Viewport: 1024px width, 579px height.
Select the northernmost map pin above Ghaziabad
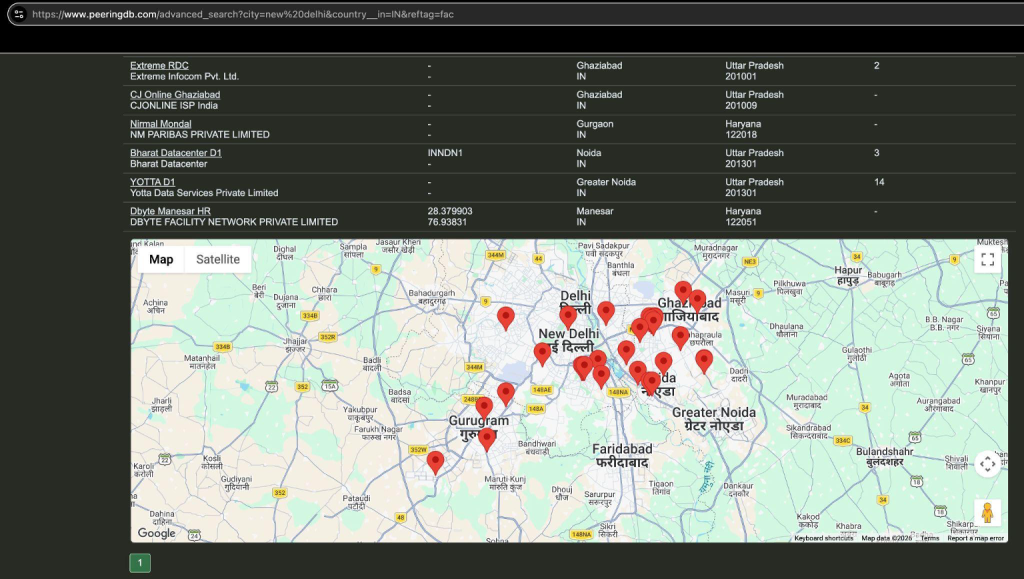tap(683, 293)
